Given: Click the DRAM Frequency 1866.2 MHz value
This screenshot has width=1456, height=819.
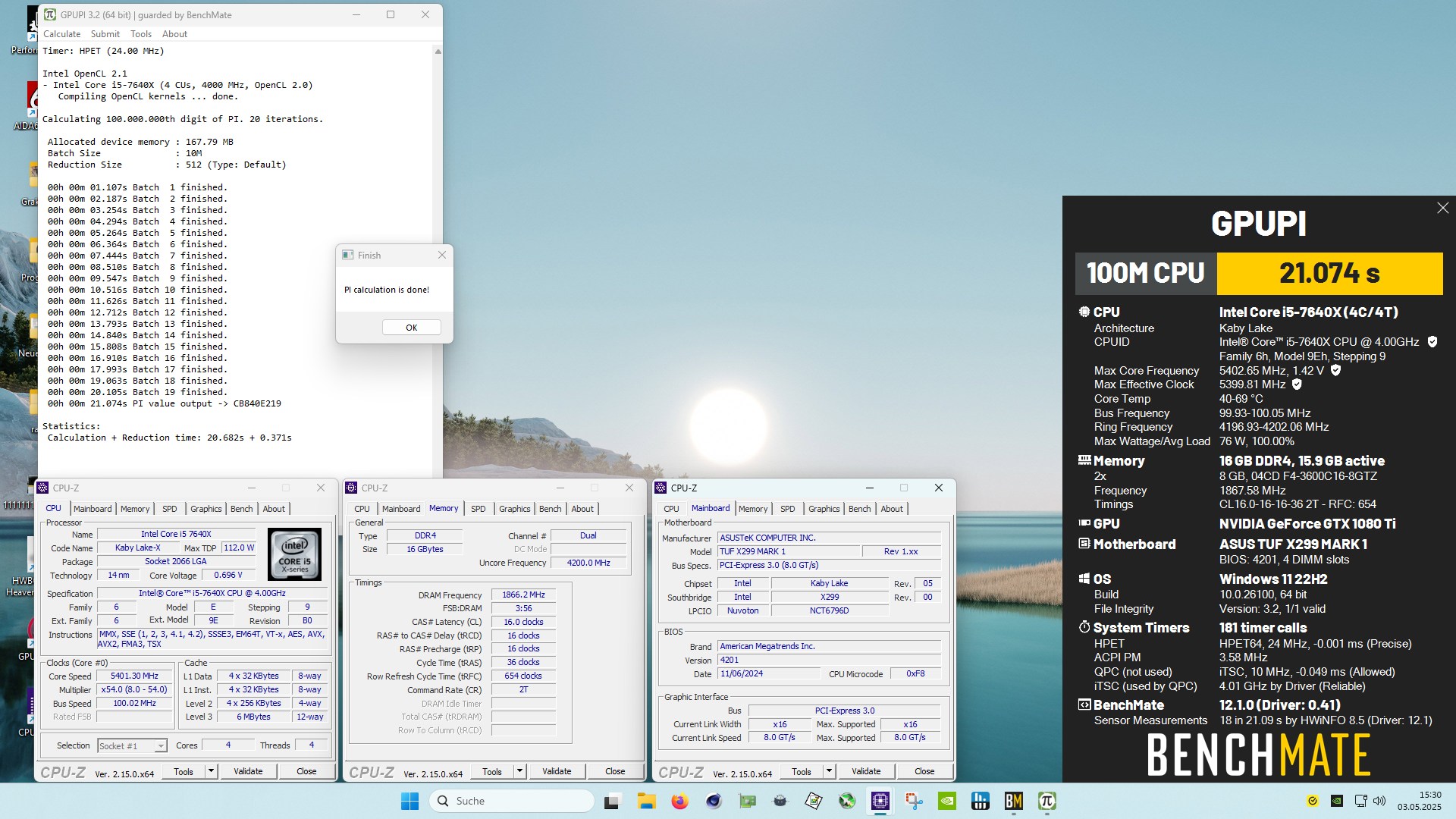Looking at the screenshot, I should pos(523,595).
